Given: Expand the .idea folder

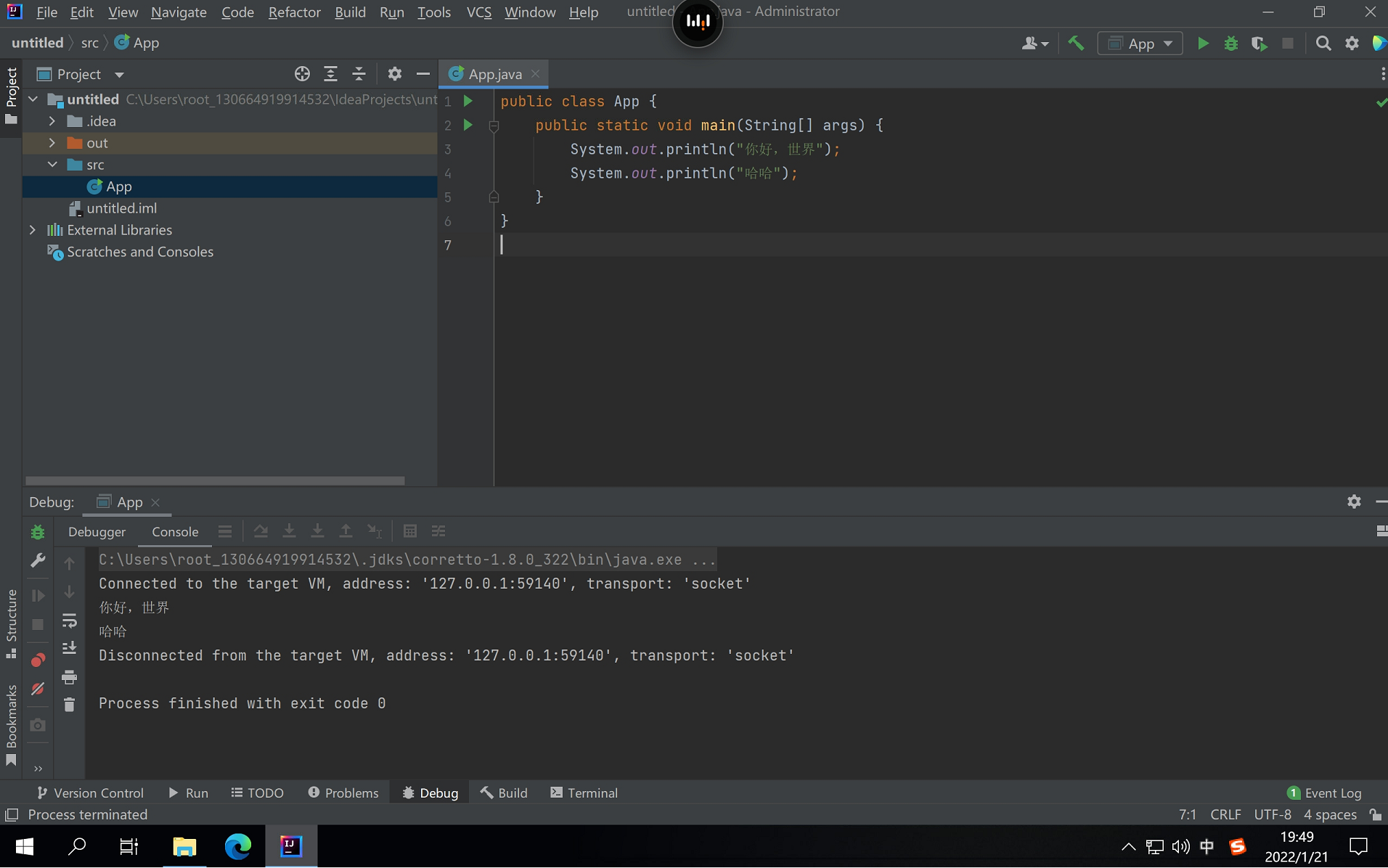Looking at the screenshot, I should tap(52, 121).
